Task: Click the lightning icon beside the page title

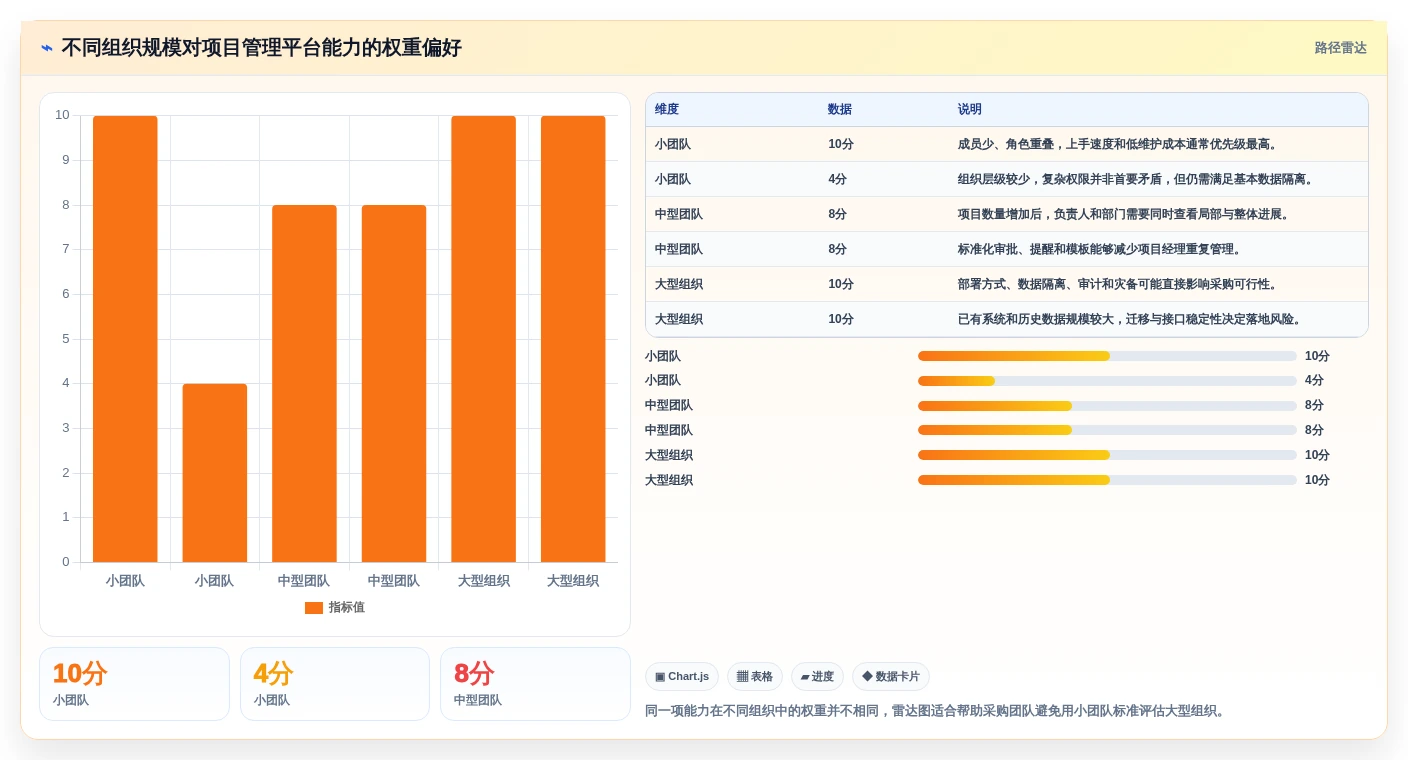Action: point(47,48)
